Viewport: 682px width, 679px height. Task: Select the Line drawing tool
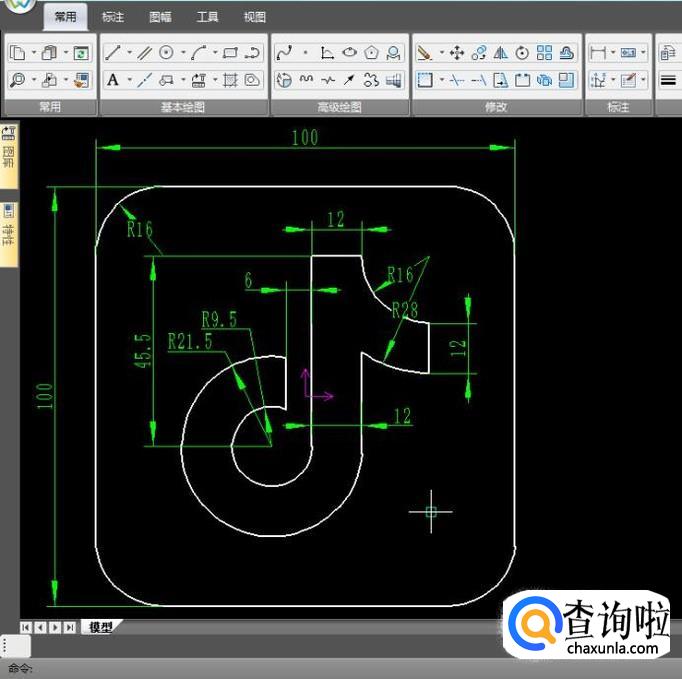pyautogui.click(x=113, y=53)
